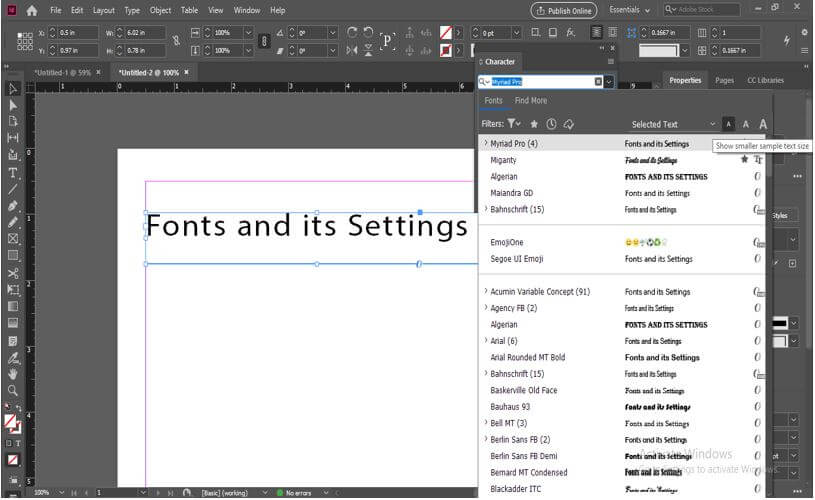This screenshot has height=500, width=815.
Task: Click the X position input field
Action: tap(77, 32)
